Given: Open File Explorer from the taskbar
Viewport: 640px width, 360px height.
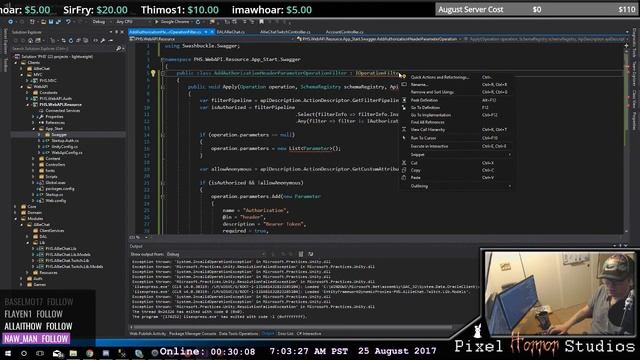Looking at the screenshot, I should [x=73, y=353].
